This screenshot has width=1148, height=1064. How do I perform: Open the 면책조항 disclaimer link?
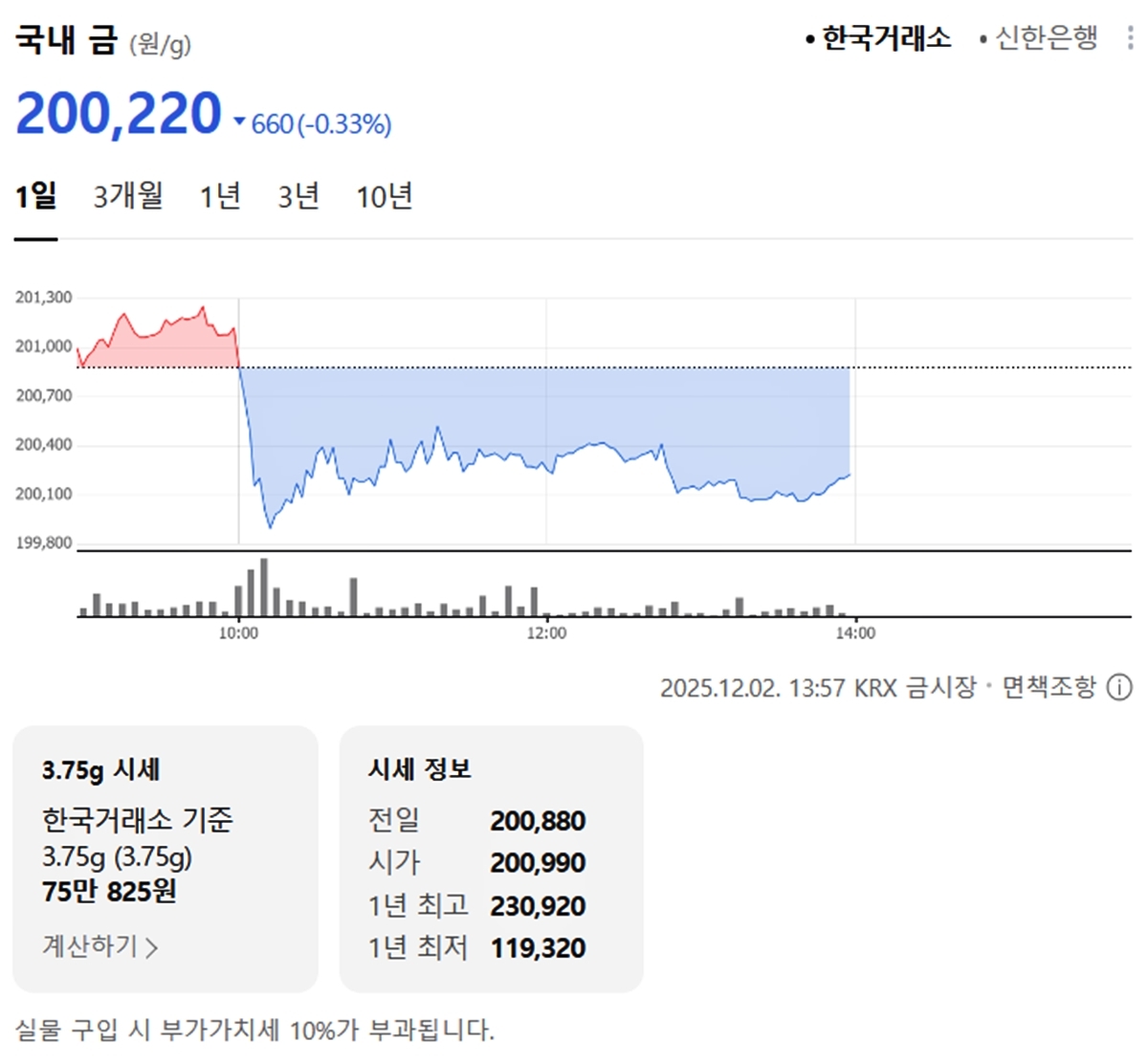coord(1049,687)
